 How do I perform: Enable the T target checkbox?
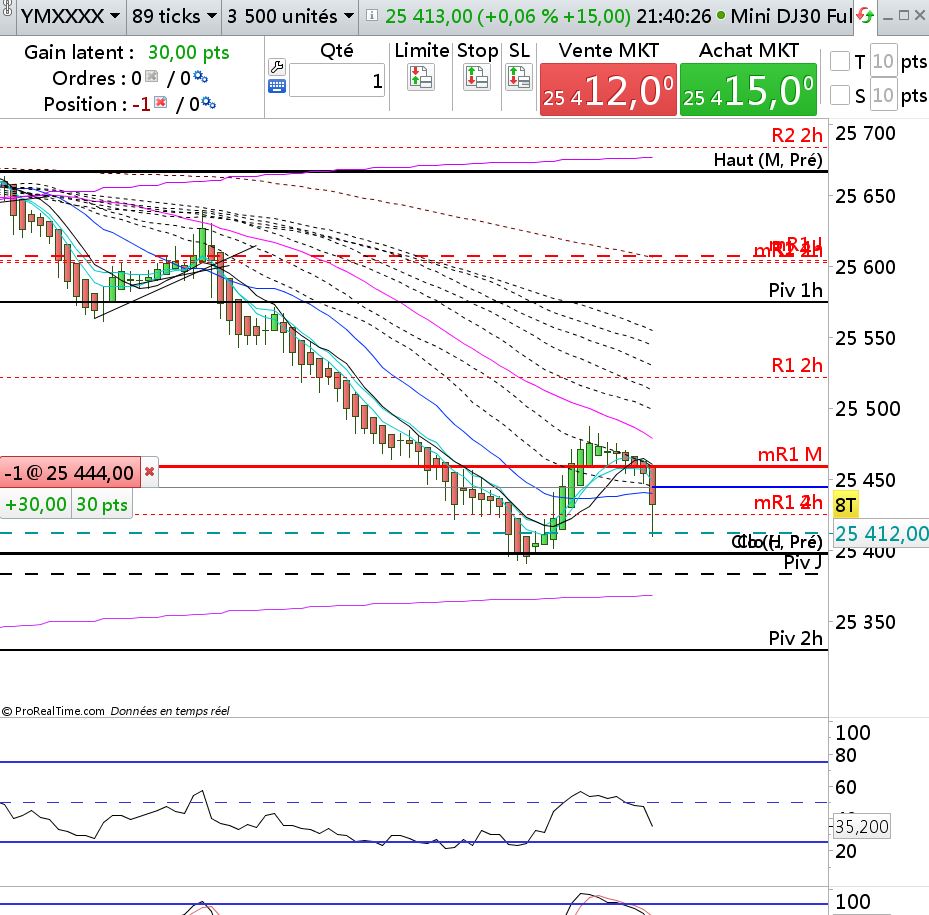840,61
